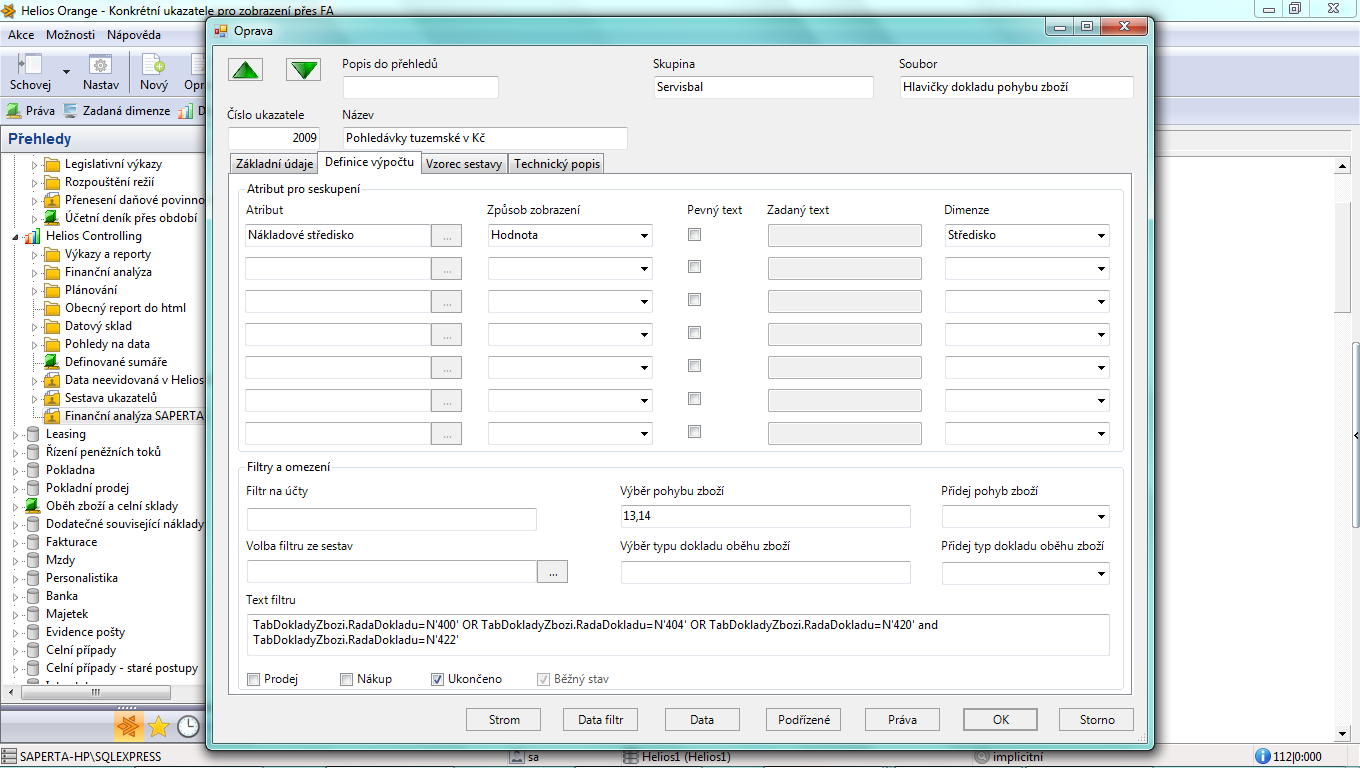The height and width of the screenshot is (768, 1360).
Task: Uncheck the Ukončeno checkbox
Action: click(437, 679)
